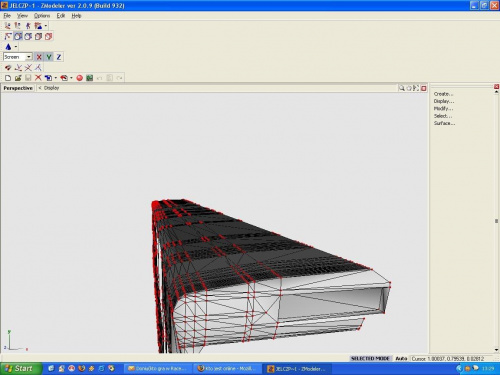
Task: Click the viewport zoom magnifier icon
Action: coord(402,88)
